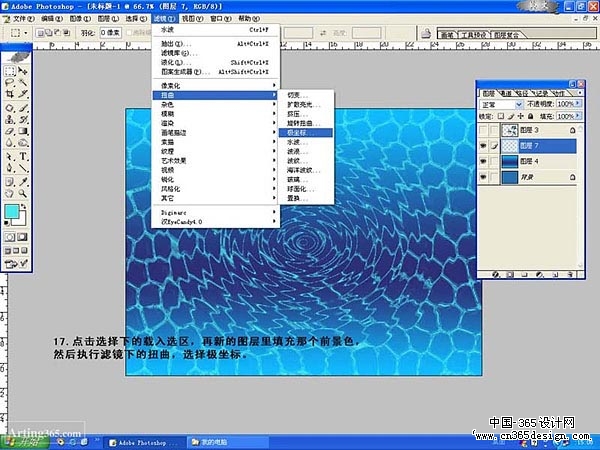Select the Dodge tool
Image resolution: width=600 pixels, height=450 pixels.
(23, 143)
